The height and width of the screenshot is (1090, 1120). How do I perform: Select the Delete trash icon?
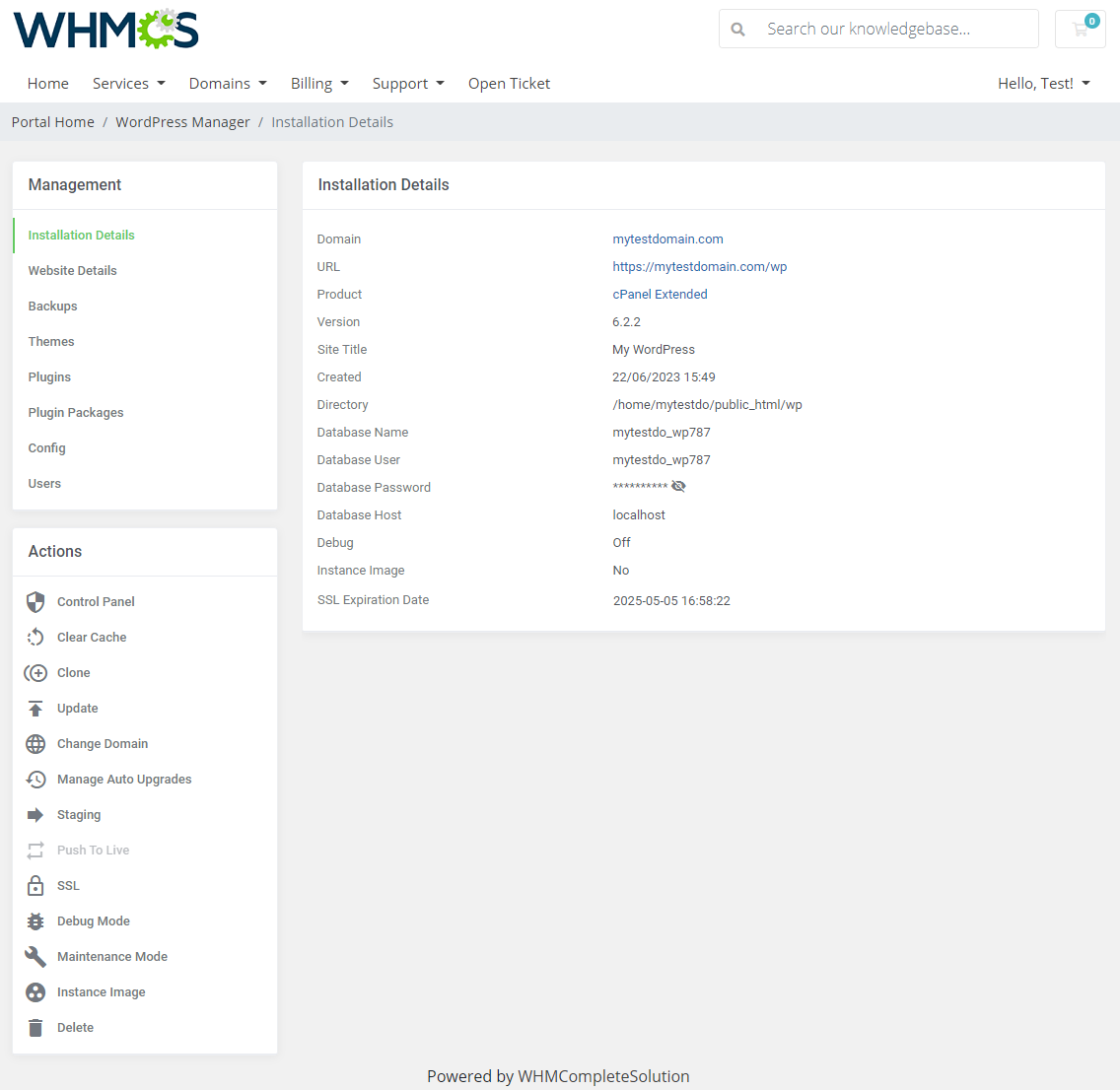point(35,1027)
